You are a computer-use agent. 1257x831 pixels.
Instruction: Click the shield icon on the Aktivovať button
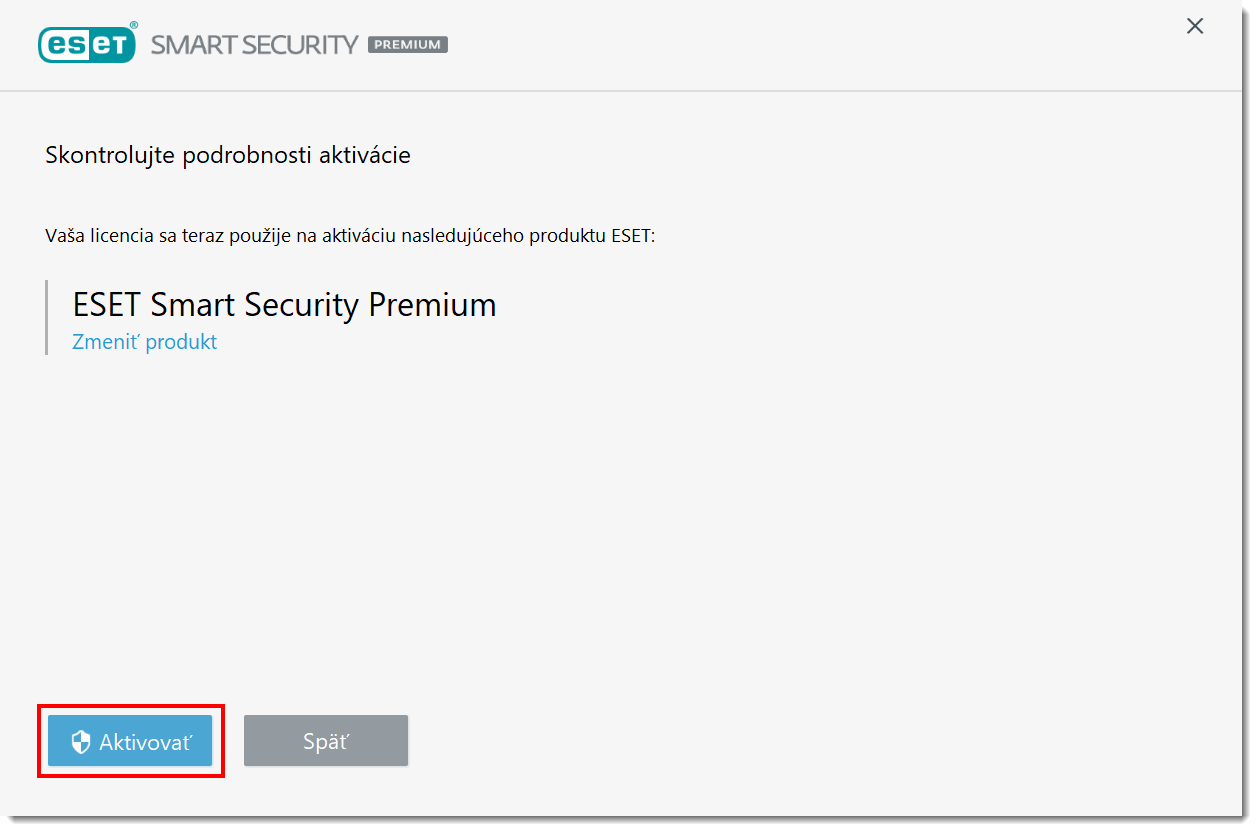tap(81, 742)
